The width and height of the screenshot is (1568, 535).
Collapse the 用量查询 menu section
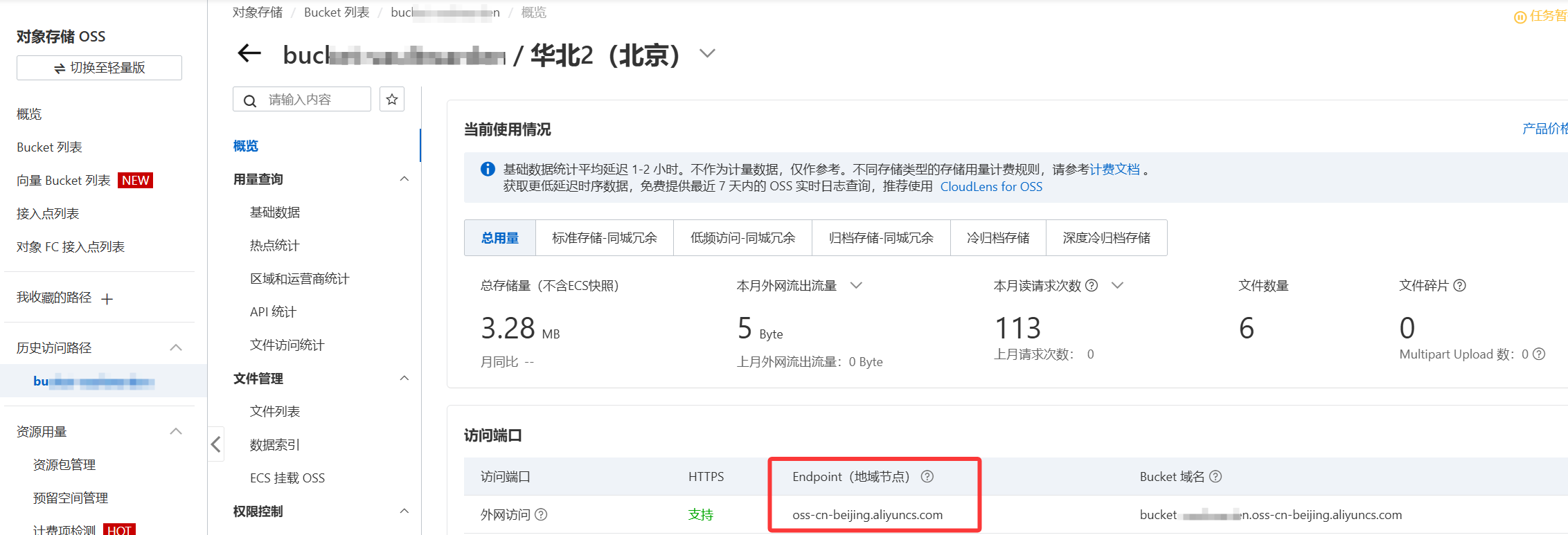[404, 179]
